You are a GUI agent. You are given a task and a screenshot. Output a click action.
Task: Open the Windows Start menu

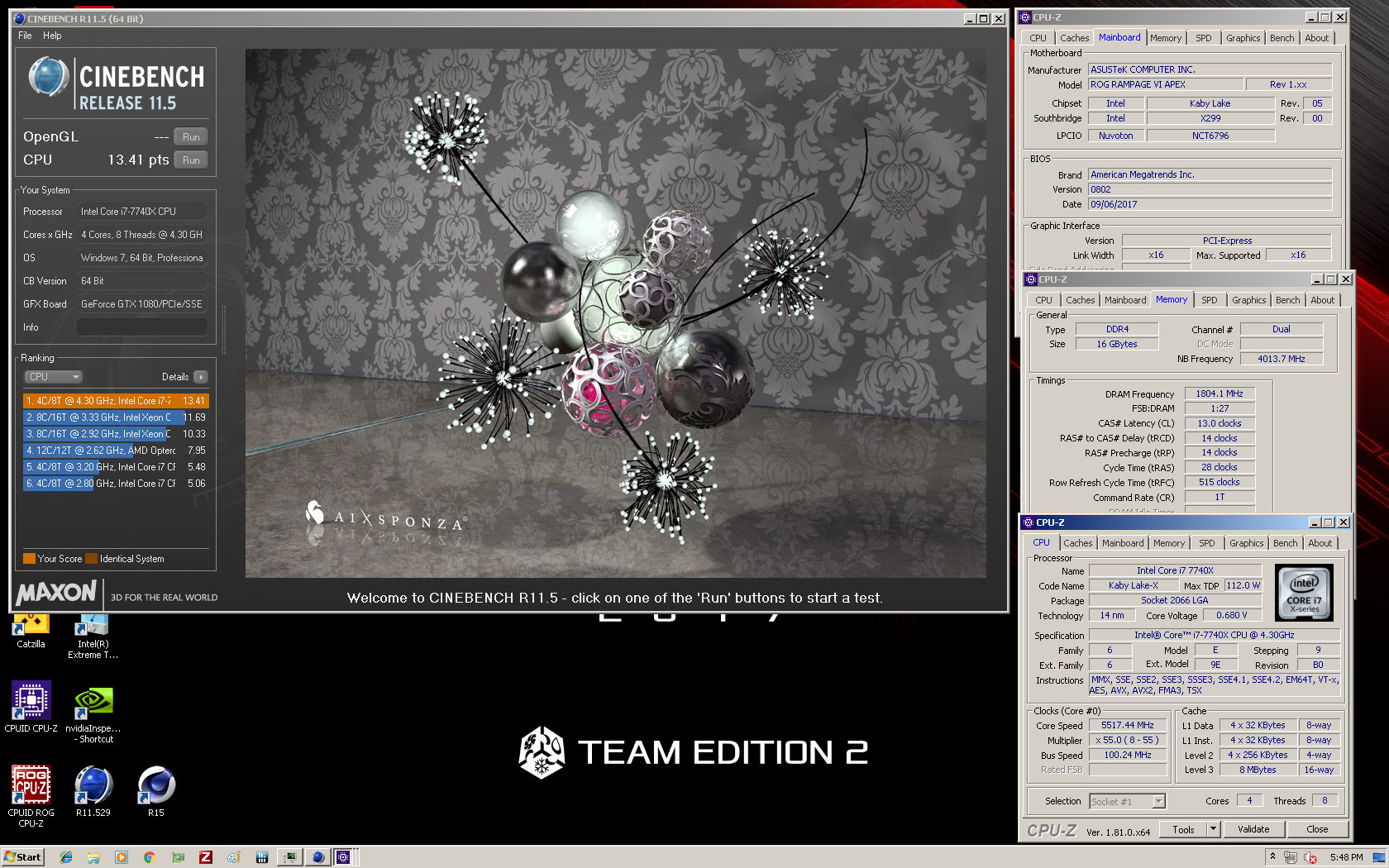(23, 857)
